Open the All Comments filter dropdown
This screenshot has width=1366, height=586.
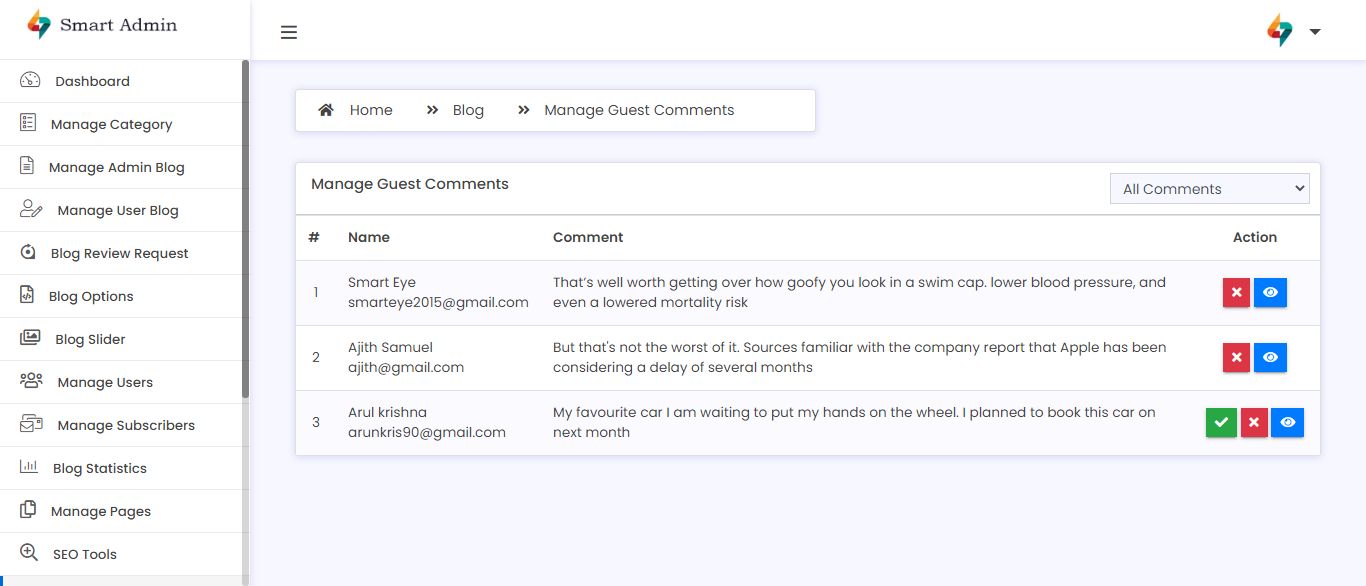click(x=1209, y=189)
